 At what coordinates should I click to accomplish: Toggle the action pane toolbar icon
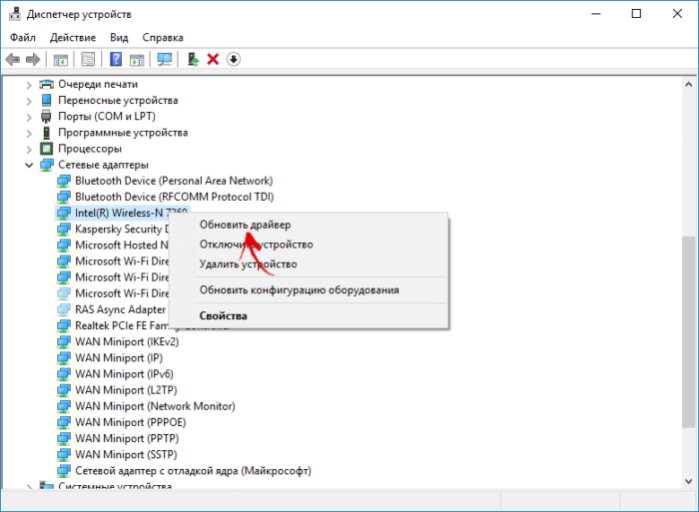coord(137,59)
